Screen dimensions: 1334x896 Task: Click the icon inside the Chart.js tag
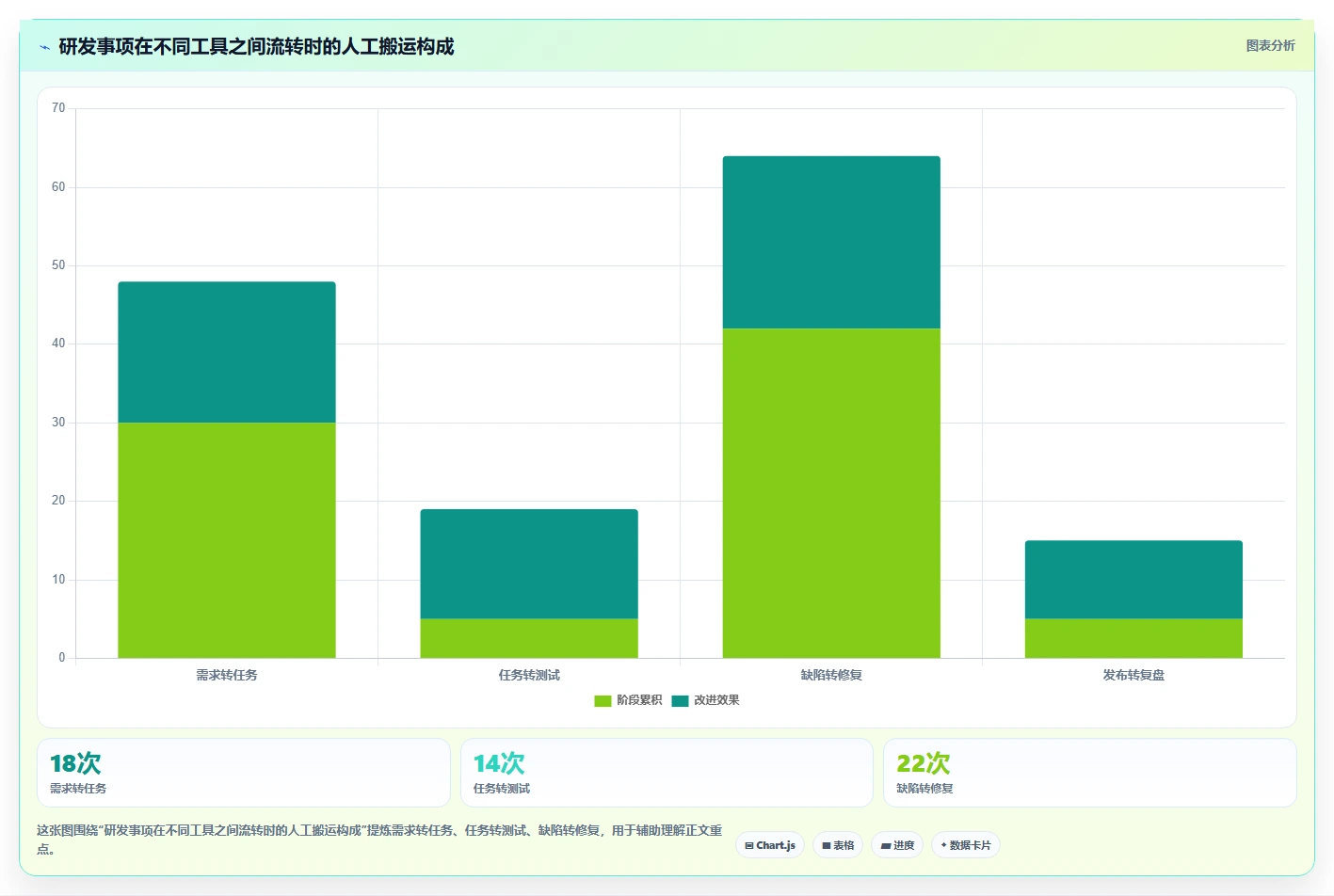click(x=749, y=846)
